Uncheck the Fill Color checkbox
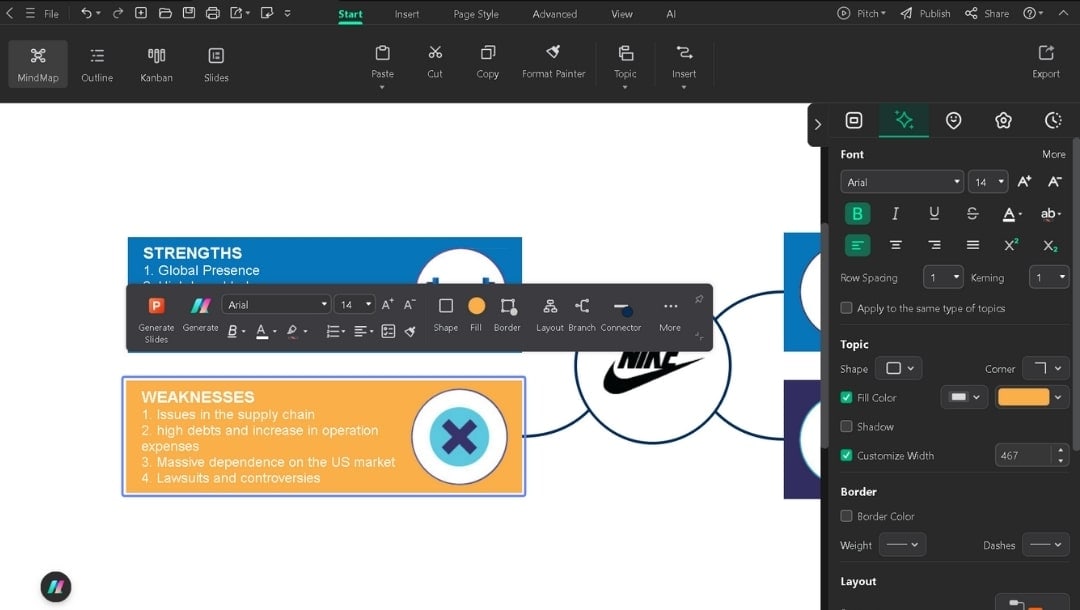Screen dimensions: 1080x610 [847, 397]
